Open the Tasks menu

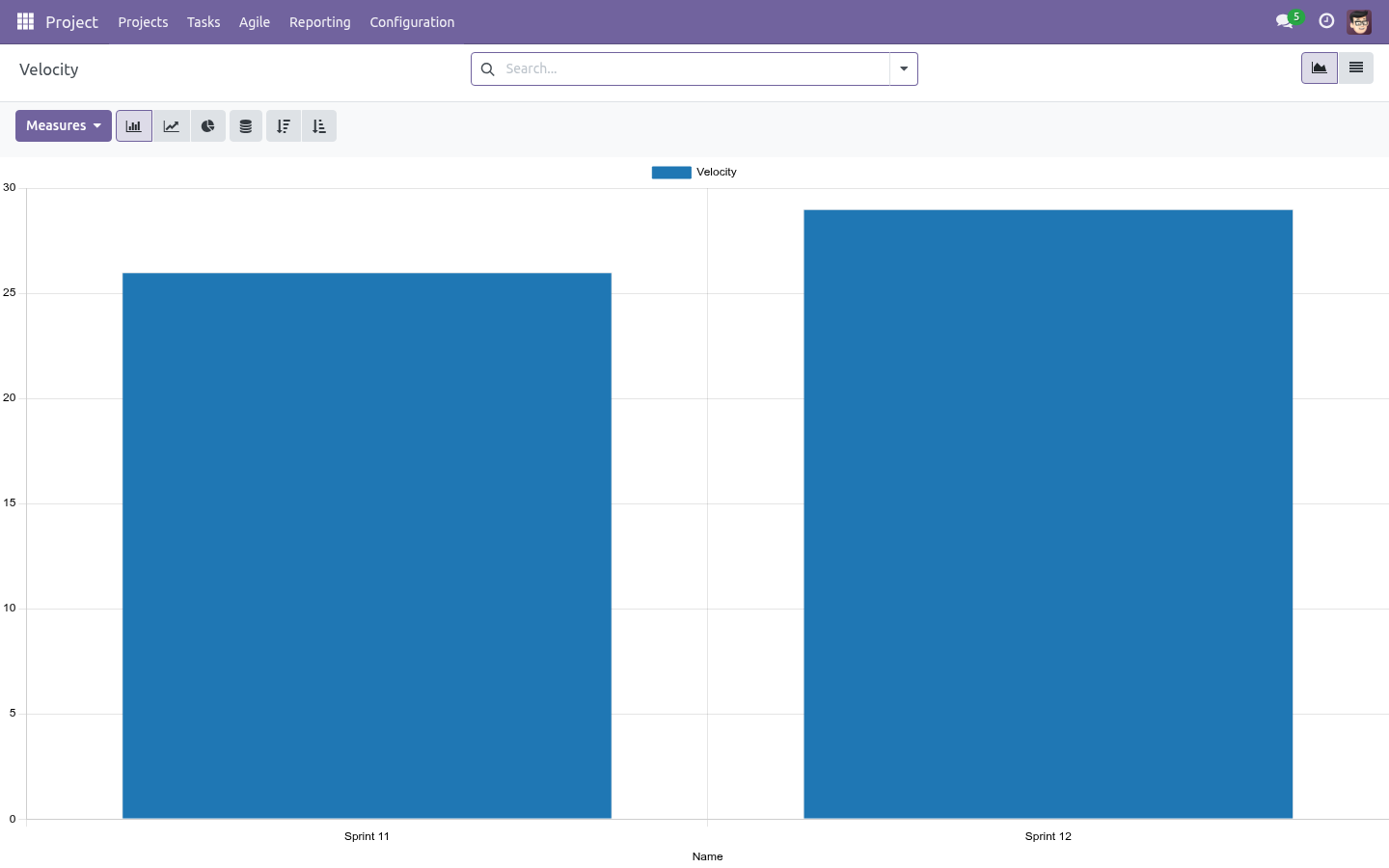204,22
